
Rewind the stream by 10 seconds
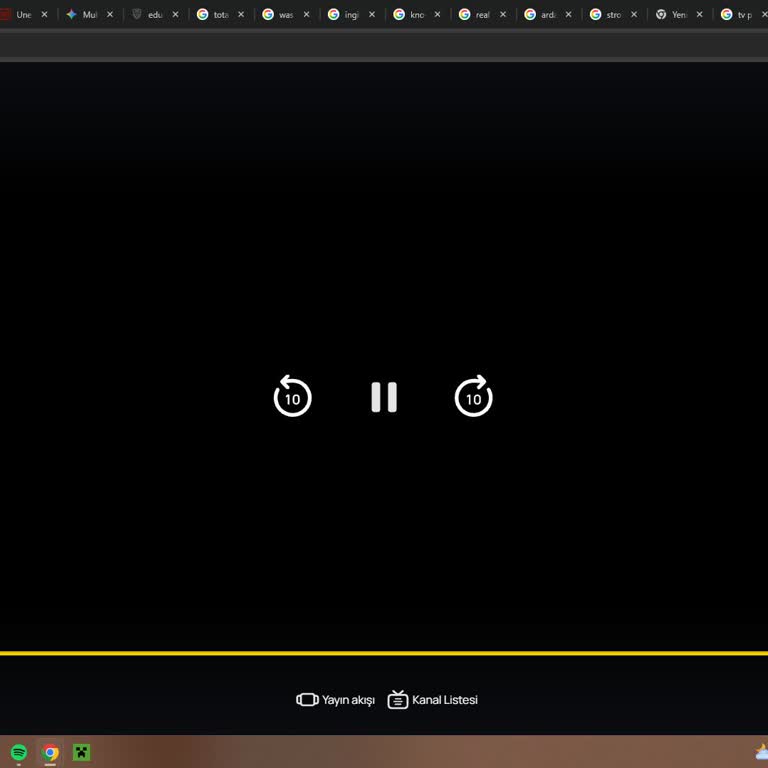click(x=292, y=396)
